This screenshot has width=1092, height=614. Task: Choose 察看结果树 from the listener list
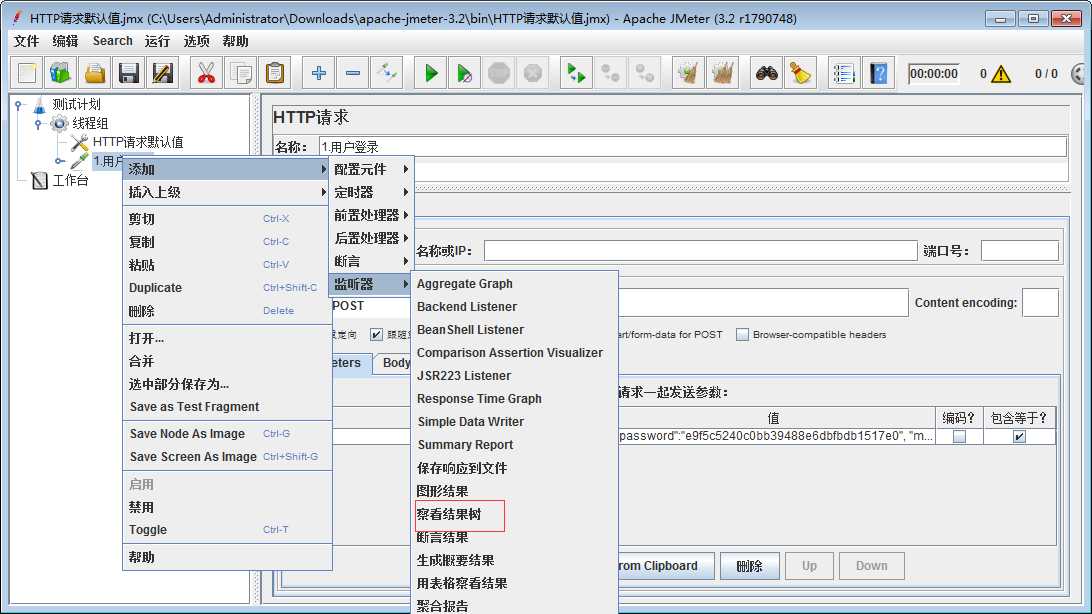coord(449,514)
